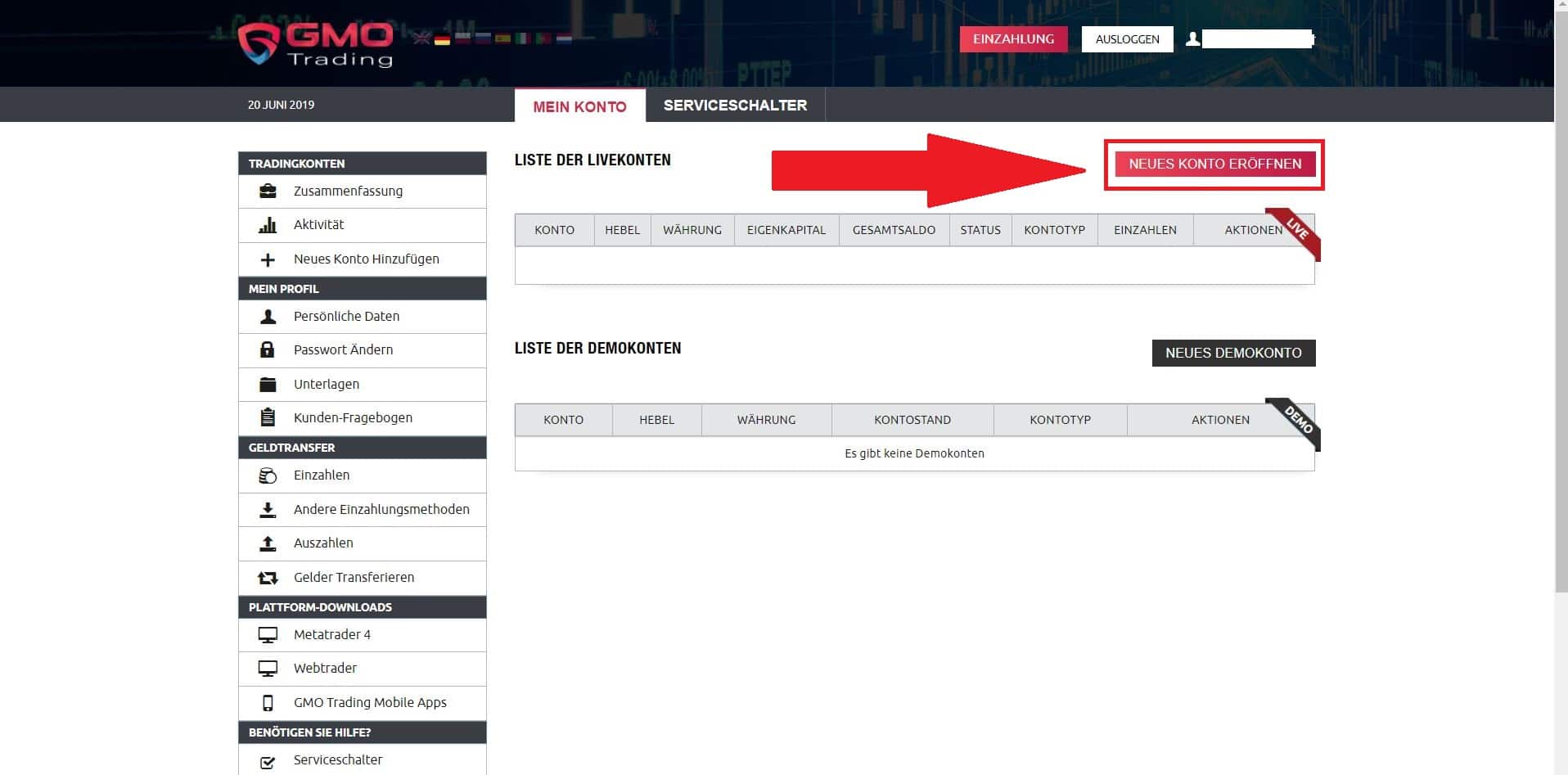Click the checkbox icon for Serviceschalter sidebar item

click(268, 762)
